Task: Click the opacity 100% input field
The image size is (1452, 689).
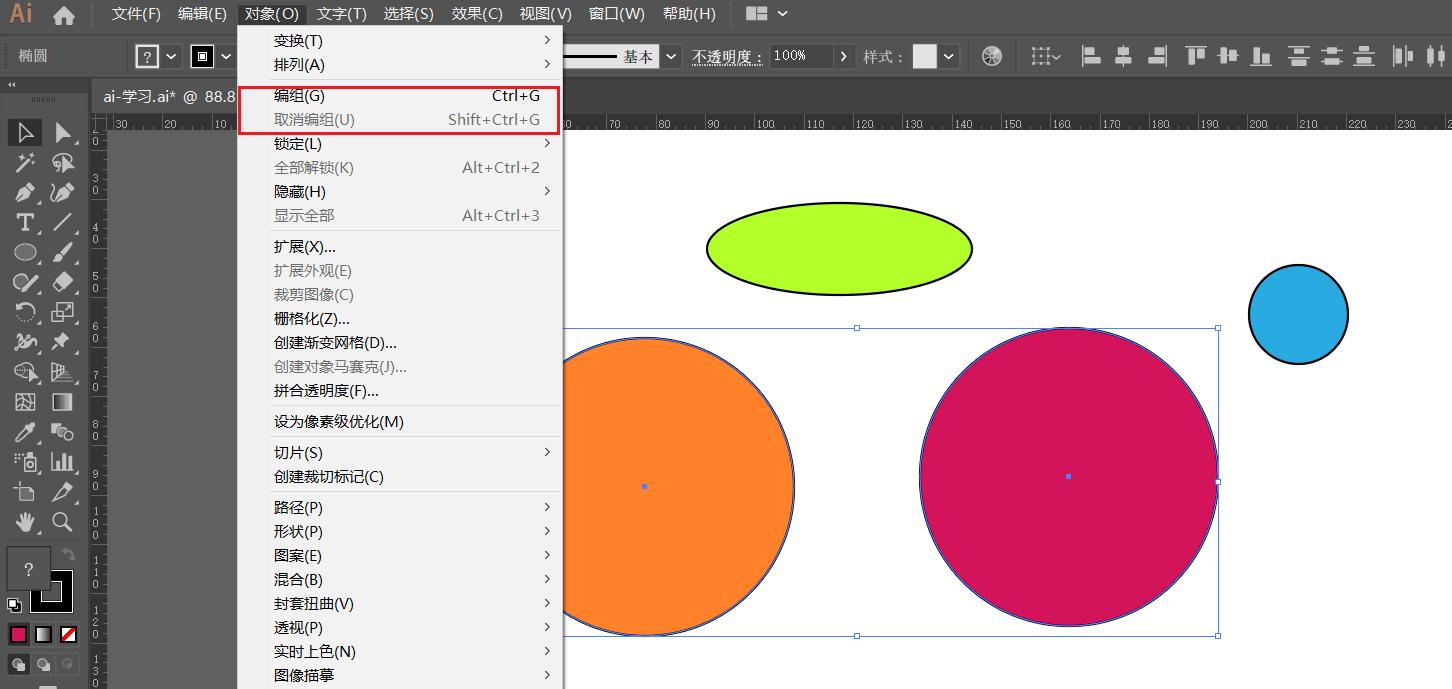Action: point(800,56)
